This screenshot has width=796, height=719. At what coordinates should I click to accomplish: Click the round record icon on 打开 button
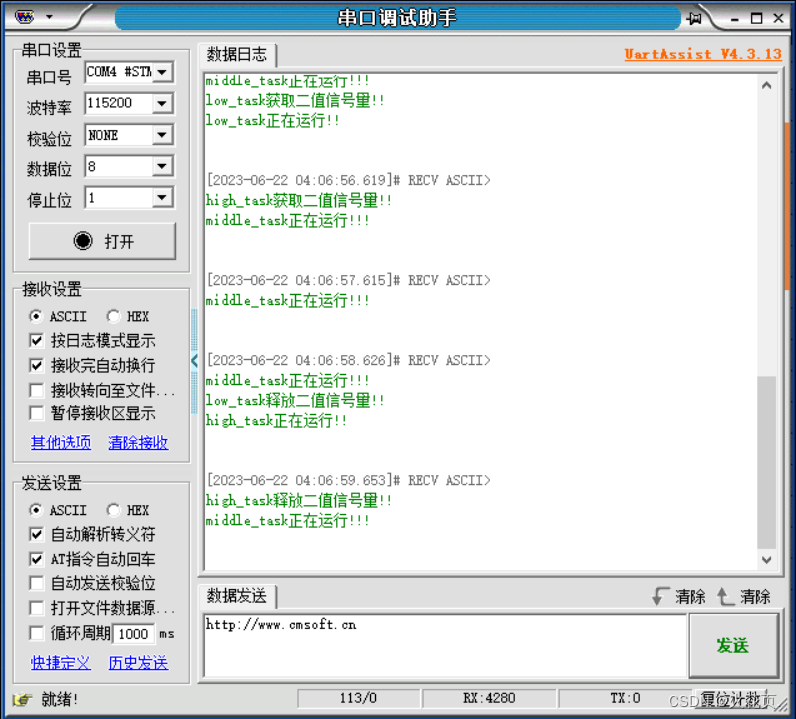(x=83, y=241)
